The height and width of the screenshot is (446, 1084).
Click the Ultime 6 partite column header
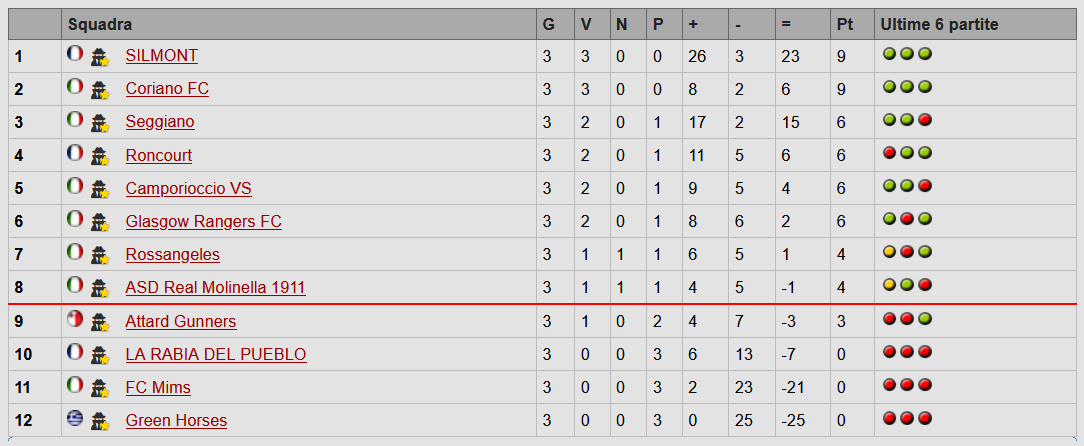coord(939,24)
